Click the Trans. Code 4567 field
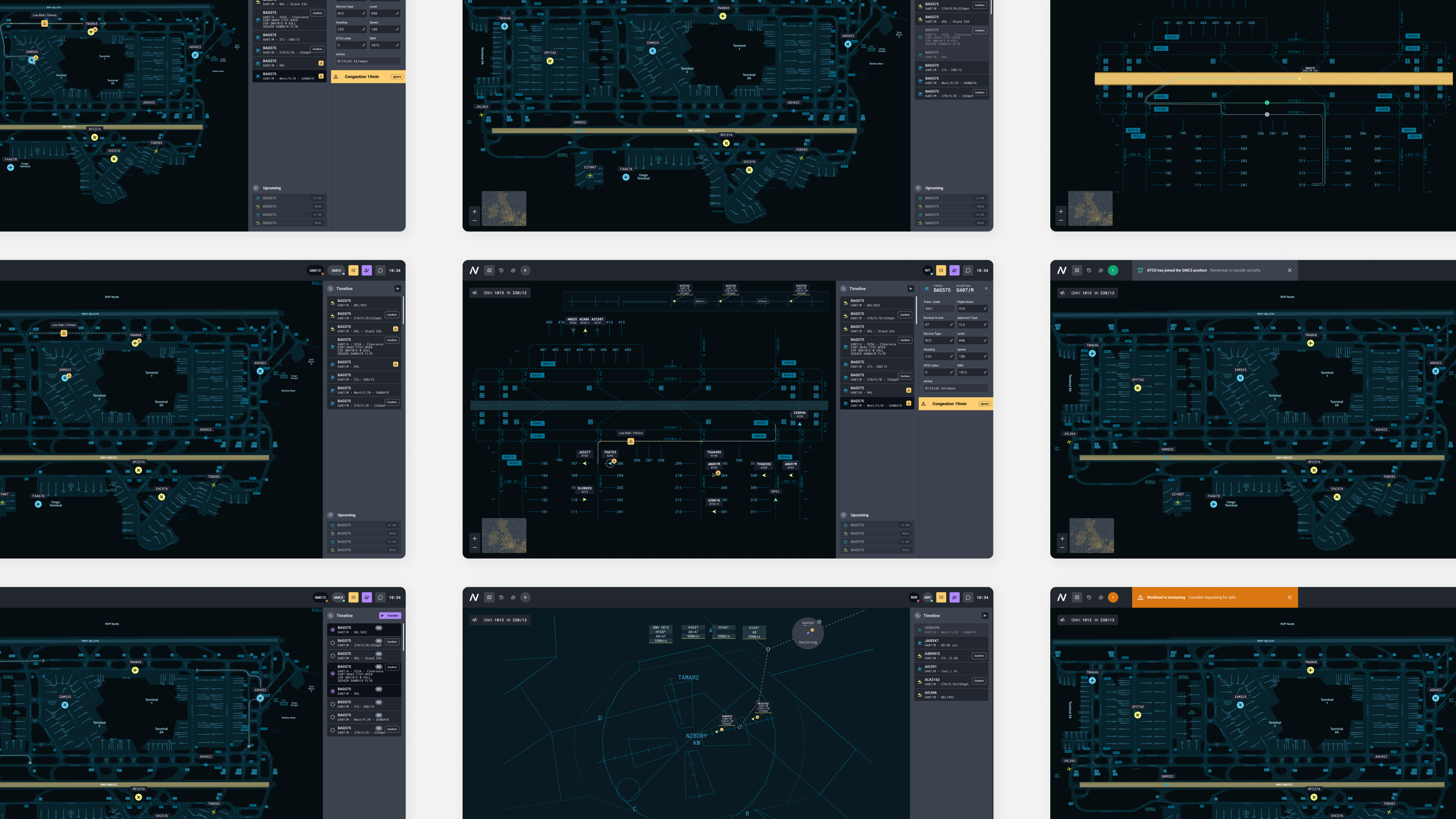Image resolution: width=1456 pixels, height=819 pixels. [x=939, y=309]
